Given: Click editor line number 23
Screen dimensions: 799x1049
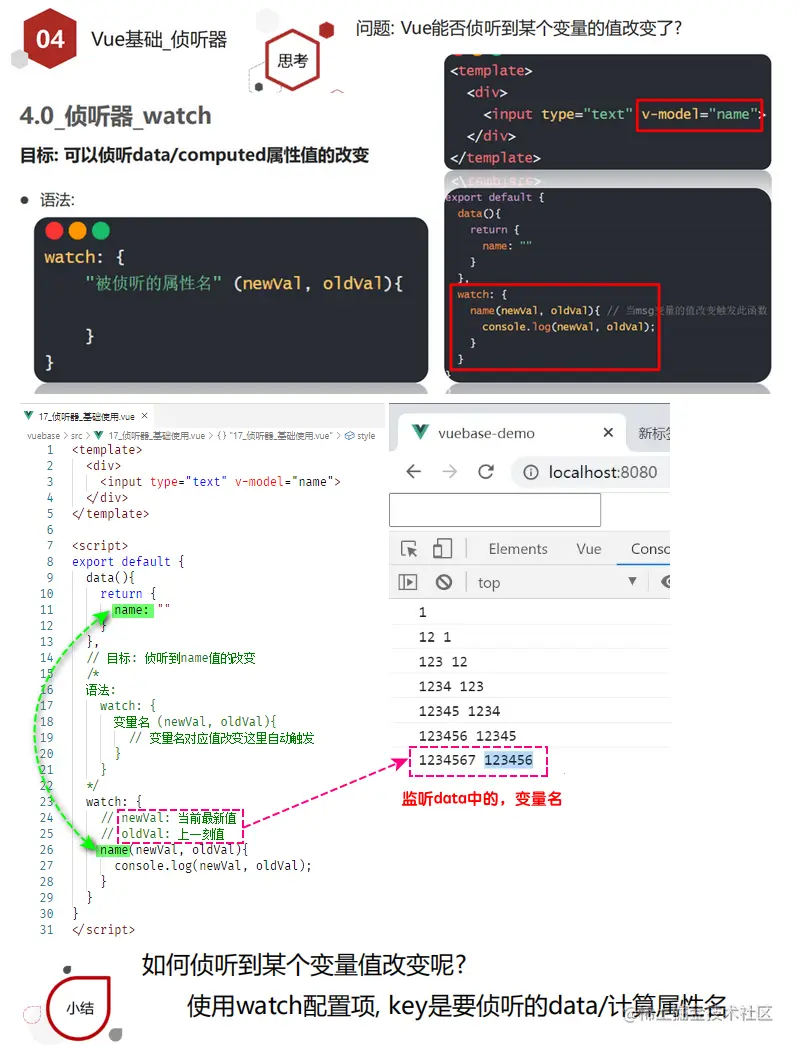Looking at the screenshot, I should (x=46, y=801).
